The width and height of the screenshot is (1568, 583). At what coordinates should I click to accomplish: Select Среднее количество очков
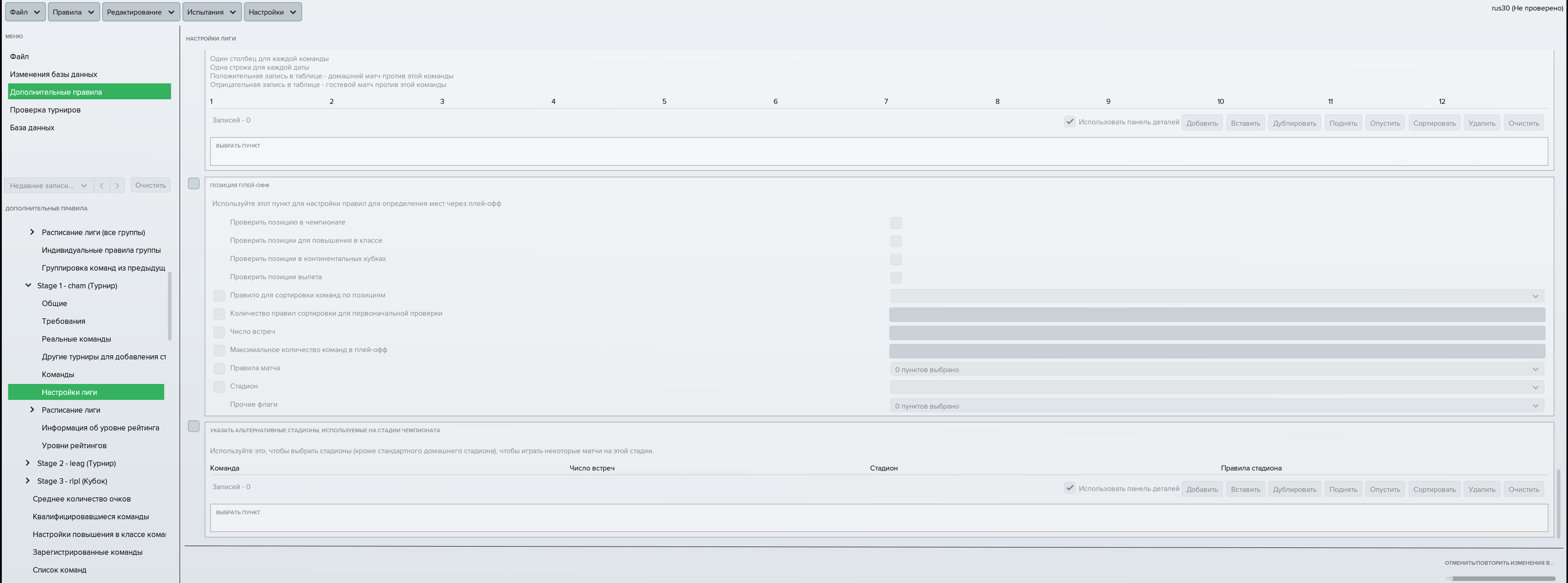pyautogui.click(x=82, y=499)
